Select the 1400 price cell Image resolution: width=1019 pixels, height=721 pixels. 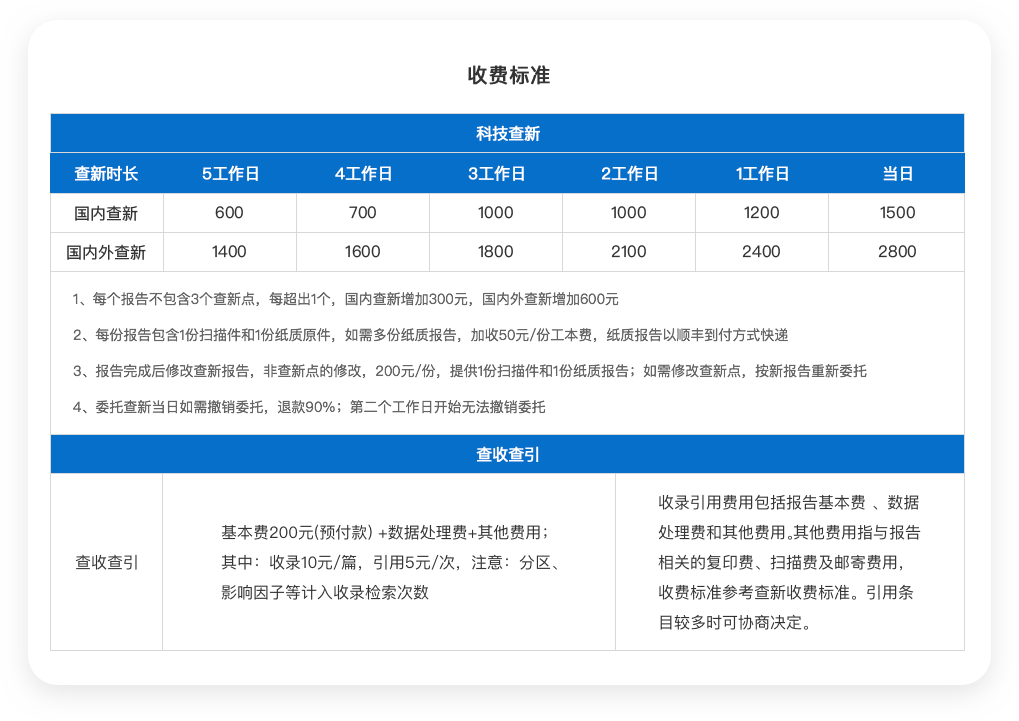tap(229, 252)
